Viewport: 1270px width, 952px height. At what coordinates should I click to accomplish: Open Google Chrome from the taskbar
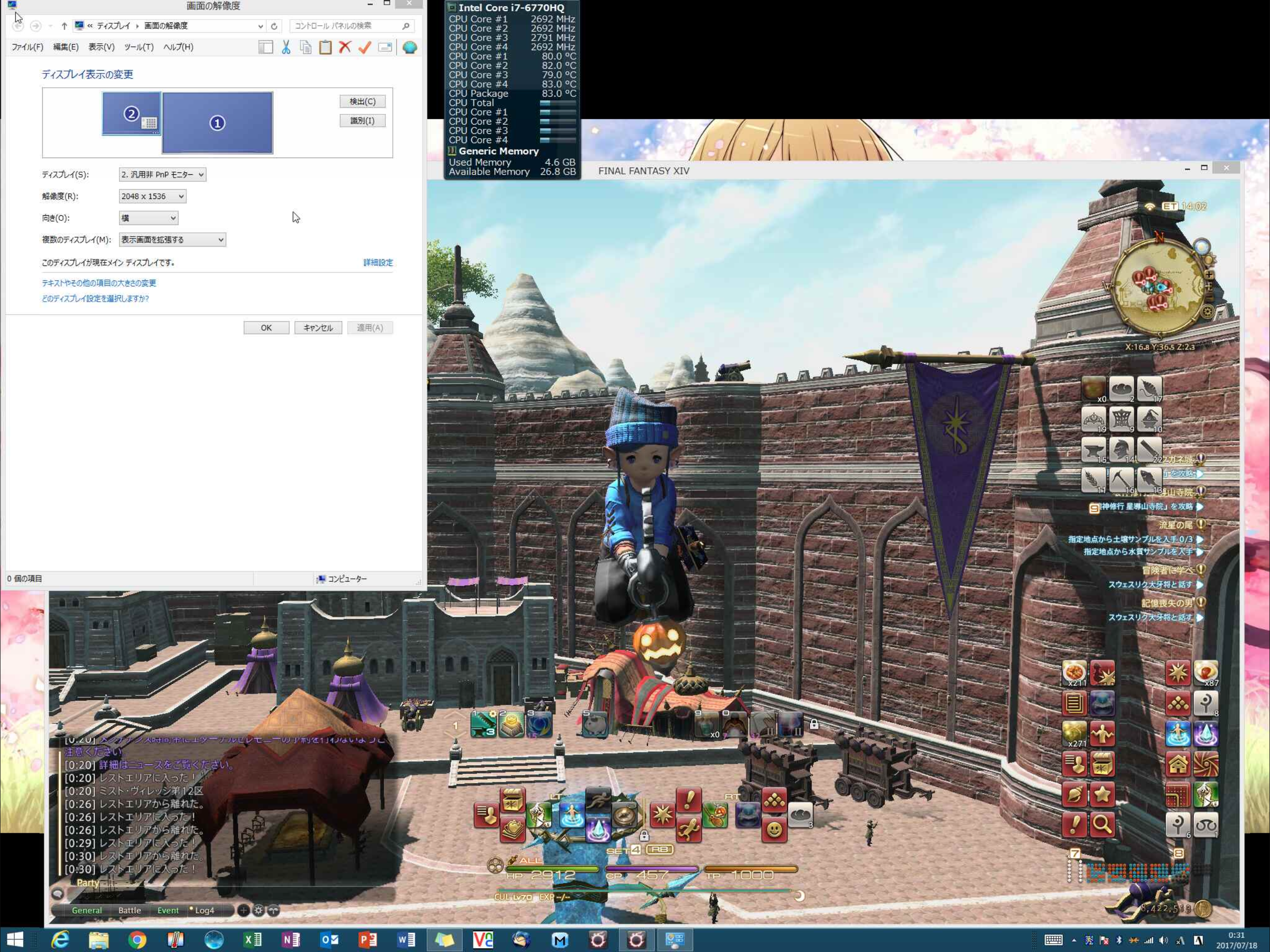137,940
